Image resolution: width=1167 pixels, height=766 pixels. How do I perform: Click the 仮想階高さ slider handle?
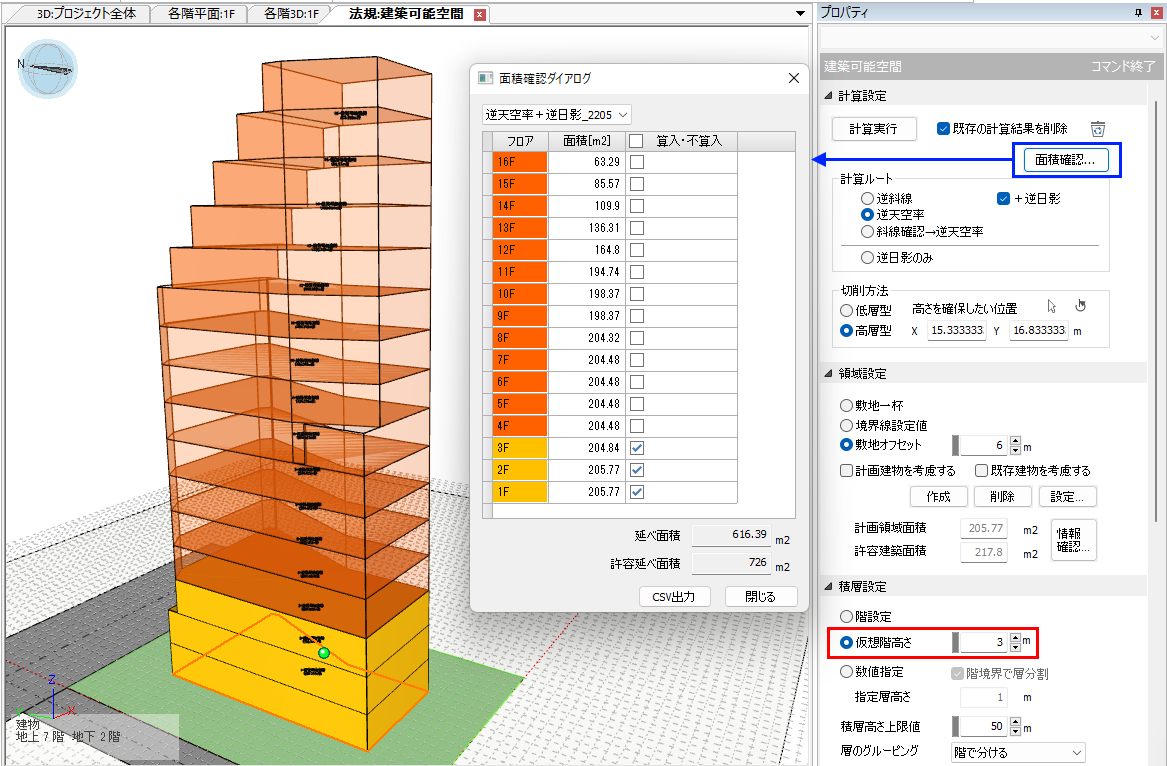point(956,642)
